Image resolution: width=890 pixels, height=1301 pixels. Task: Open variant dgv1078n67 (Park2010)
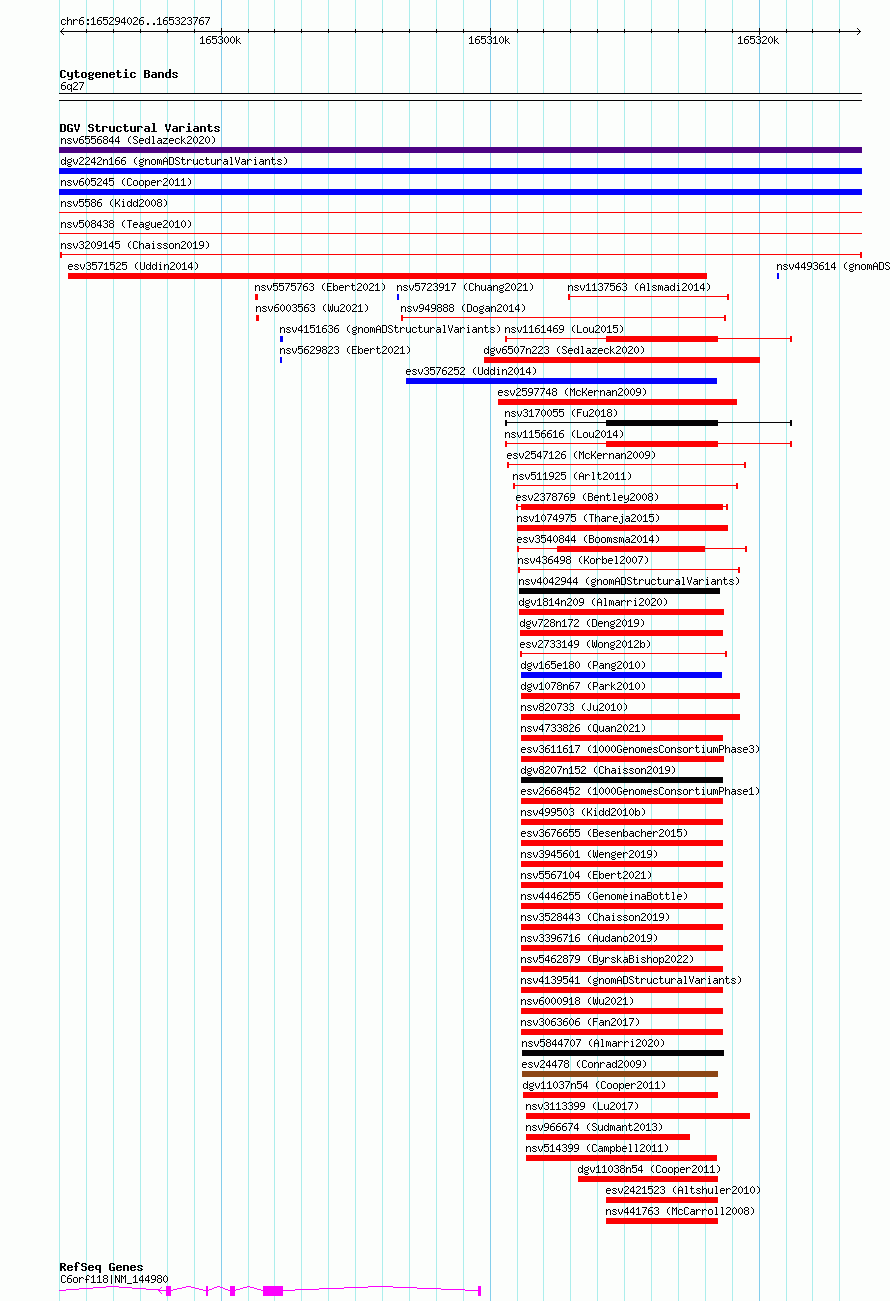pyautogui.click(x=583, y=686)
